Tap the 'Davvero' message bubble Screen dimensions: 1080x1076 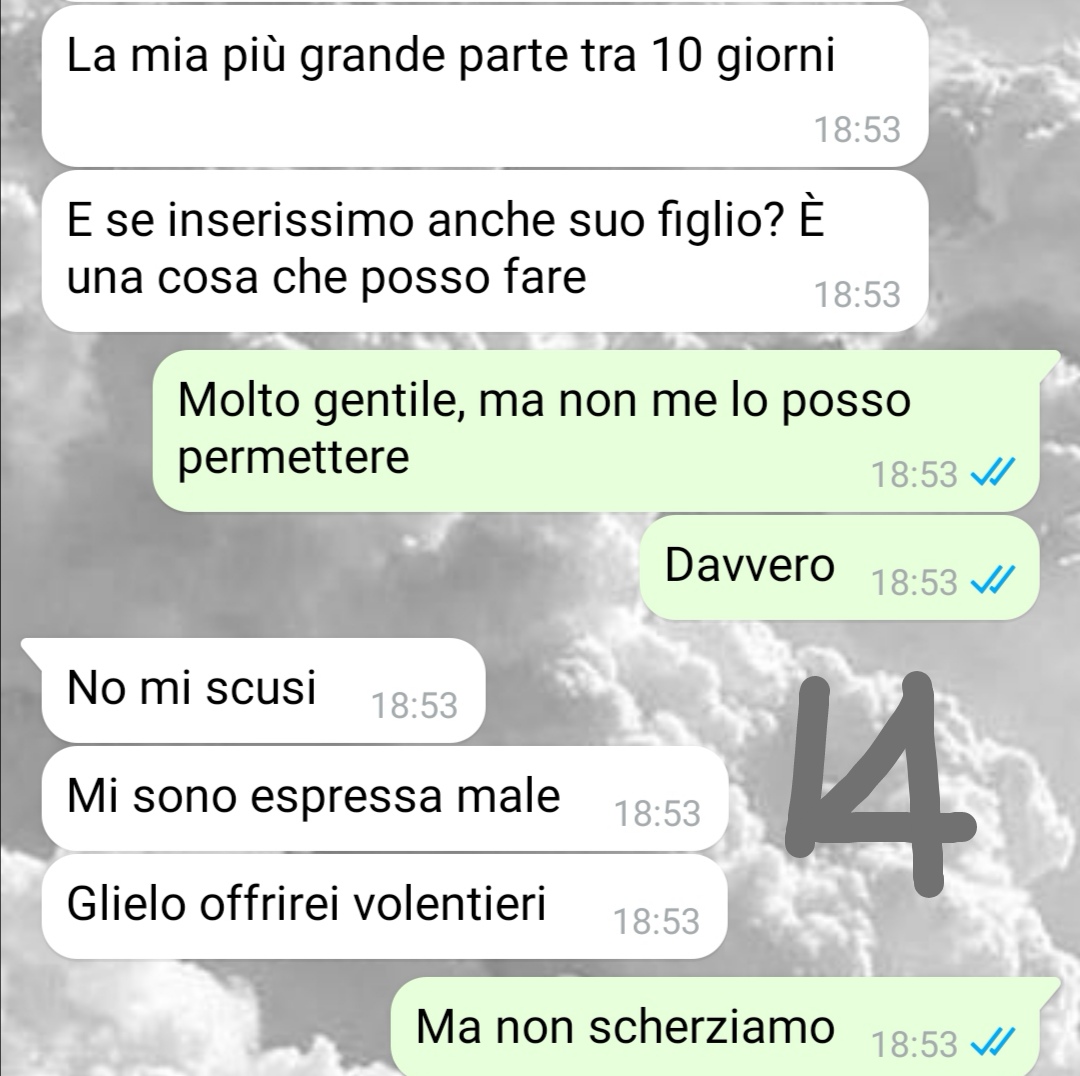tap(839, 567)
